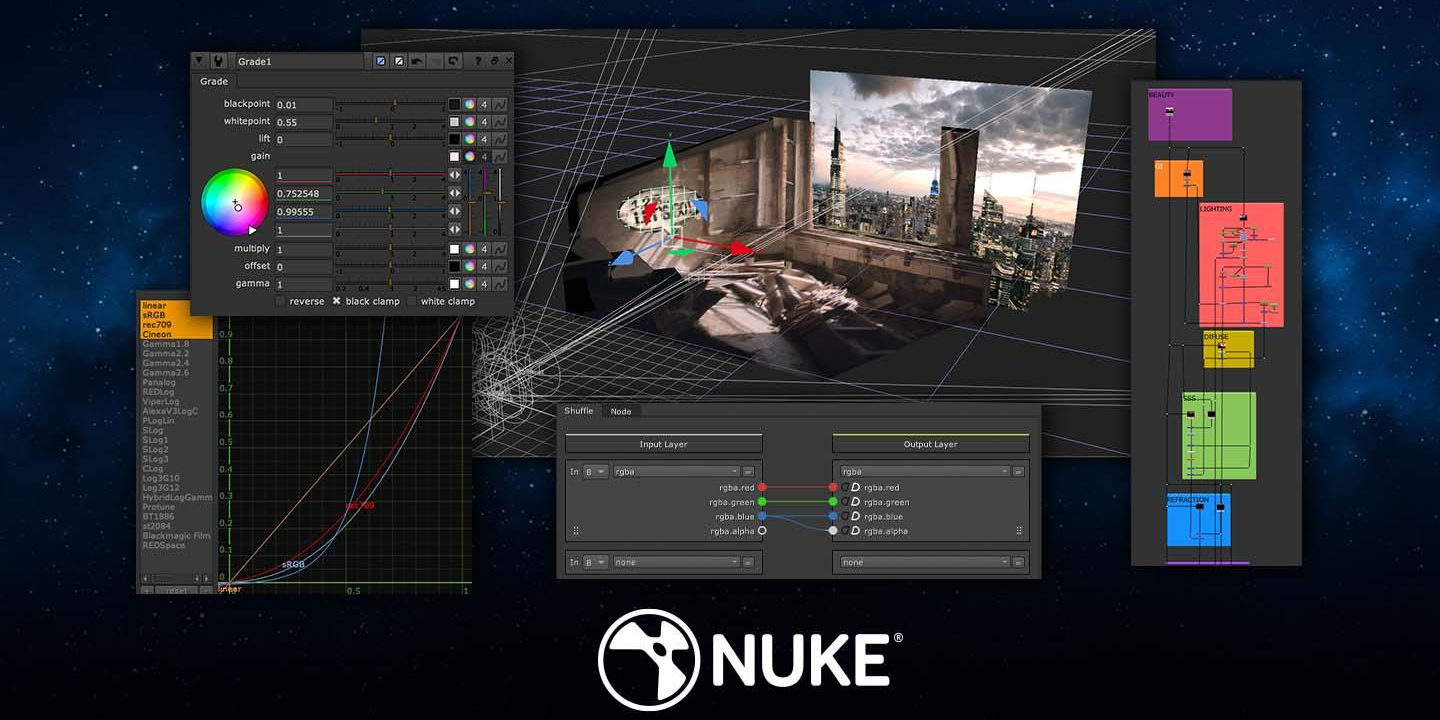Click the animation curve icon beside blackpoint
This screenshot has height=720, width=1440.
tap(499, 104)
